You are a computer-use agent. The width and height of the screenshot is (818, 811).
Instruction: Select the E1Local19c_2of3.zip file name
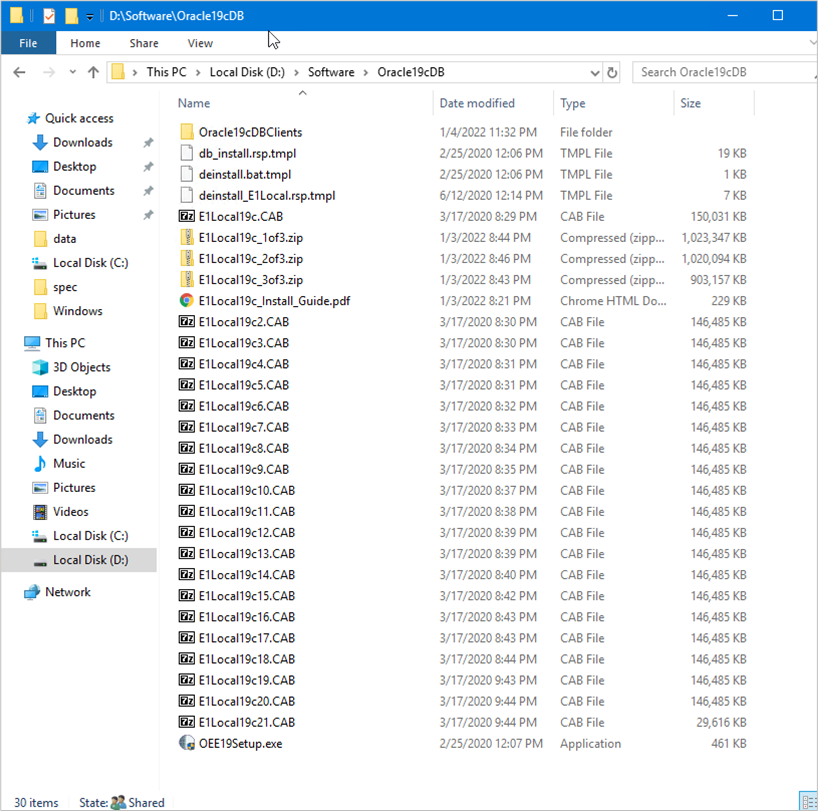click(x=250, y=259)
